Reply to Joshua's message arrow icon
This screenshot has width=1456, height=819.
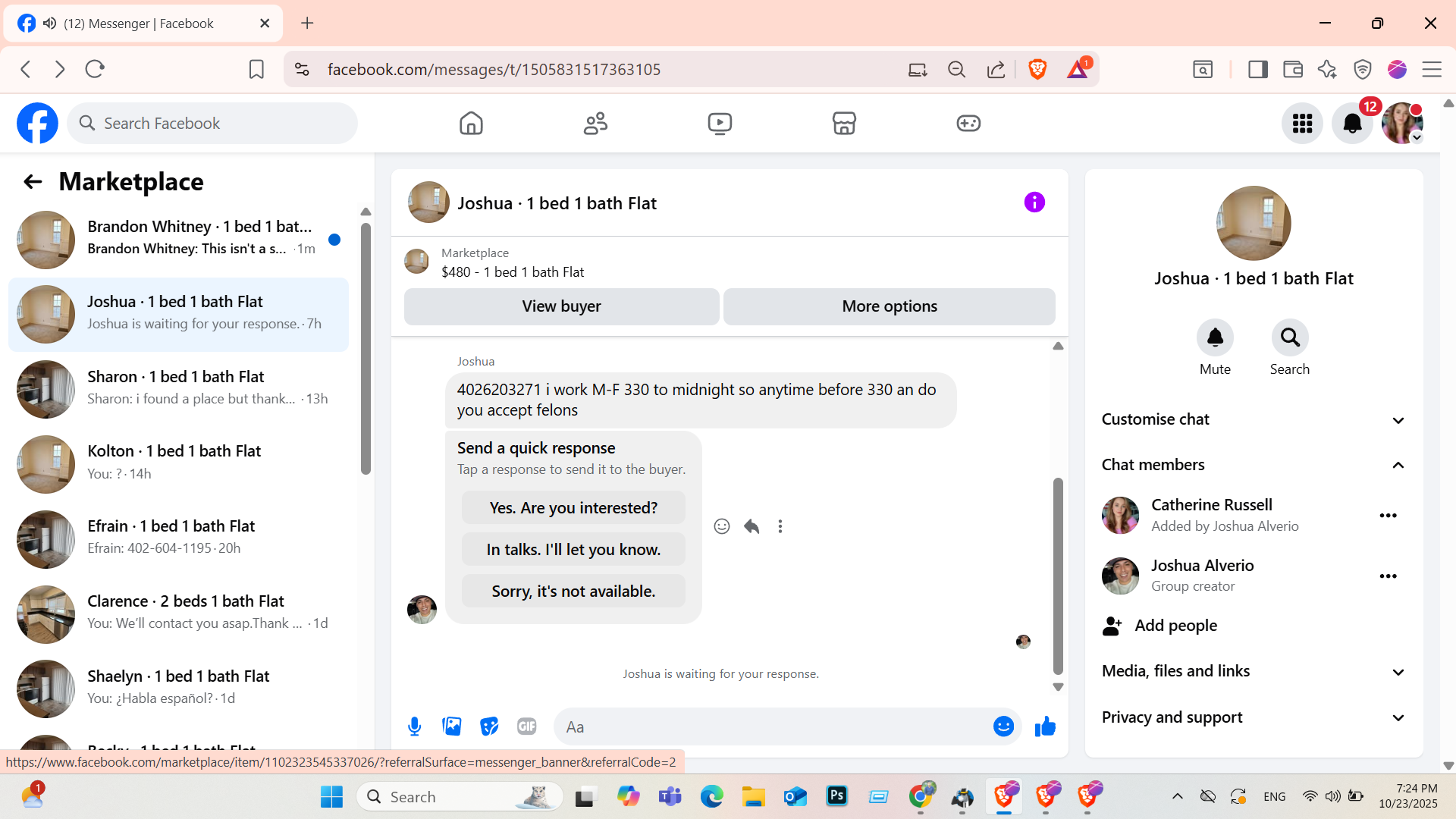tap(752, 526)
